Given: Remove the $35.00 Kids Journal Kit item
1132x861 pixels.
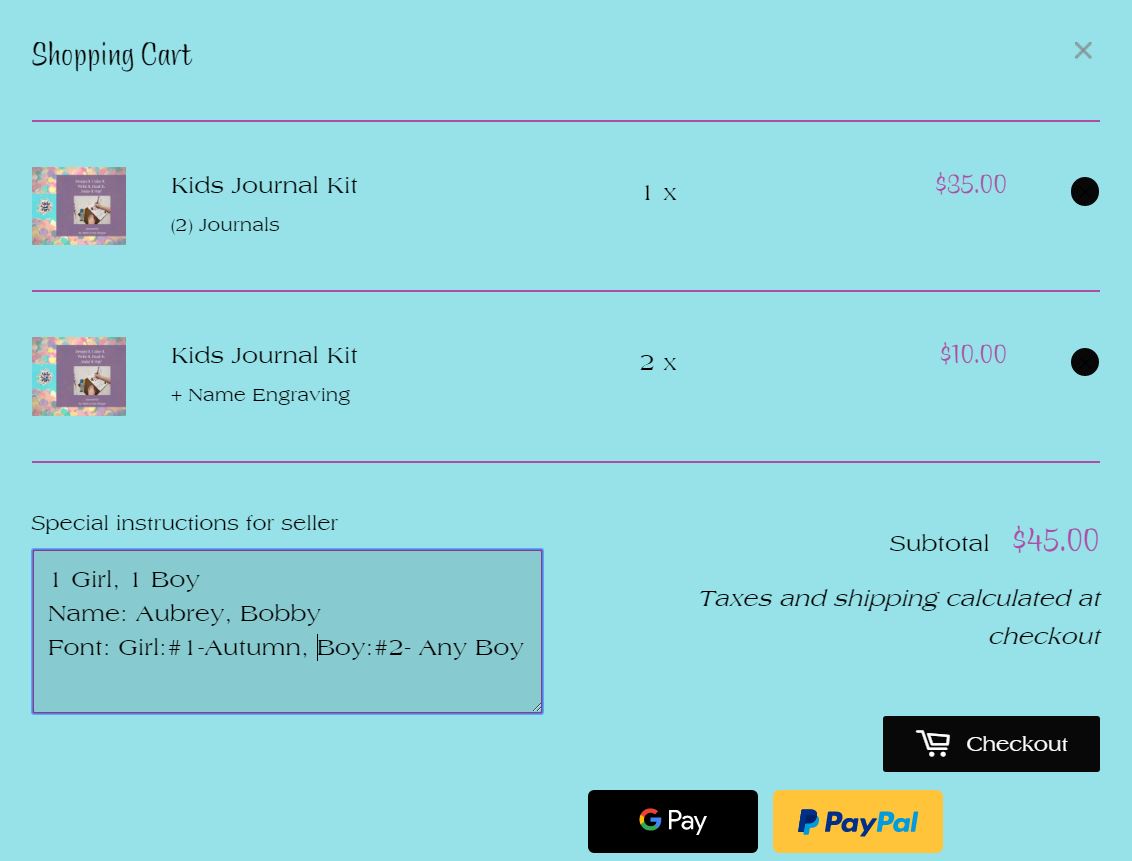Looking at the screenshot, I should [1084, 192].
